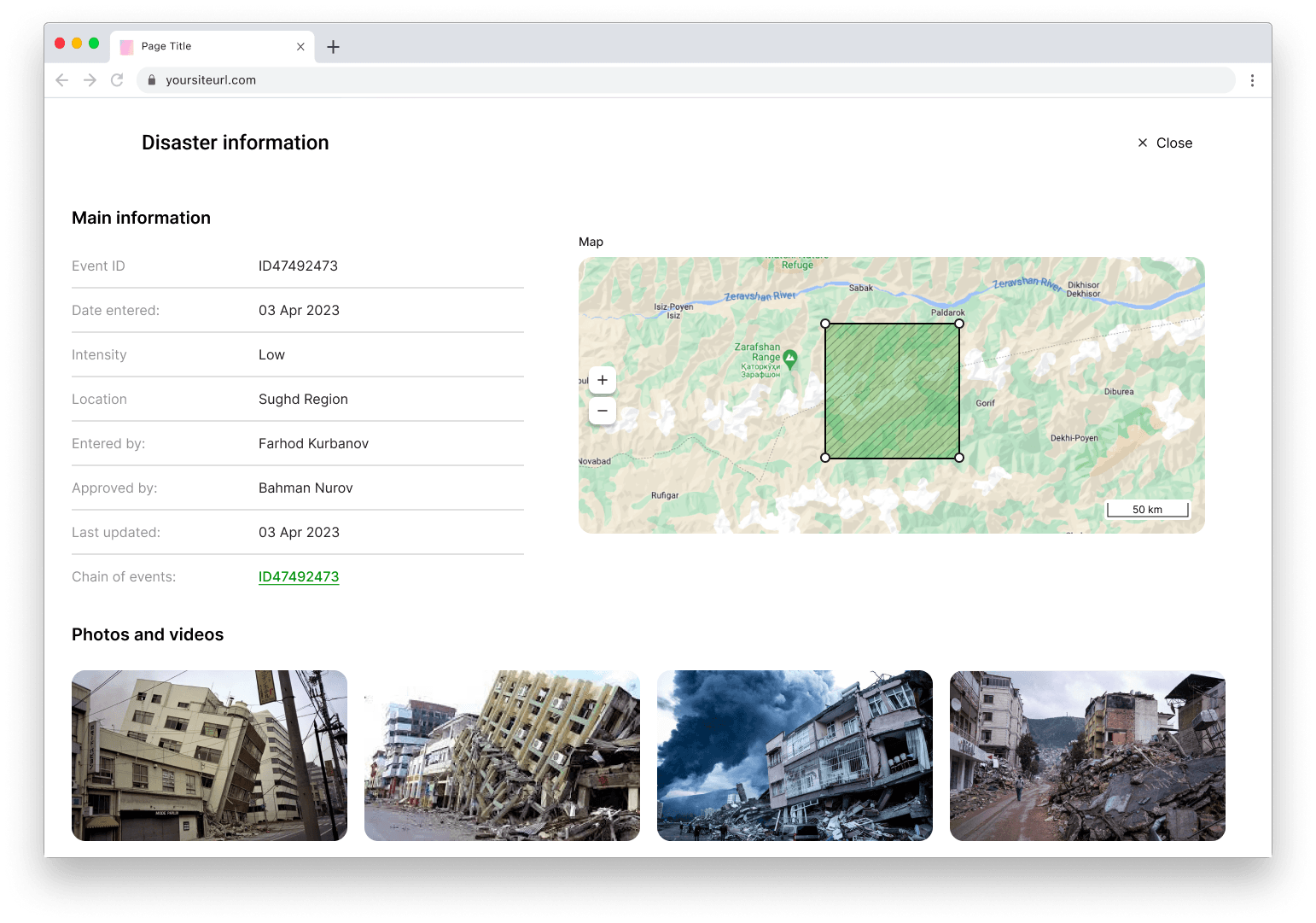
Task: Select the top-left handle of the map area
Action: click(x=825, y=324)
